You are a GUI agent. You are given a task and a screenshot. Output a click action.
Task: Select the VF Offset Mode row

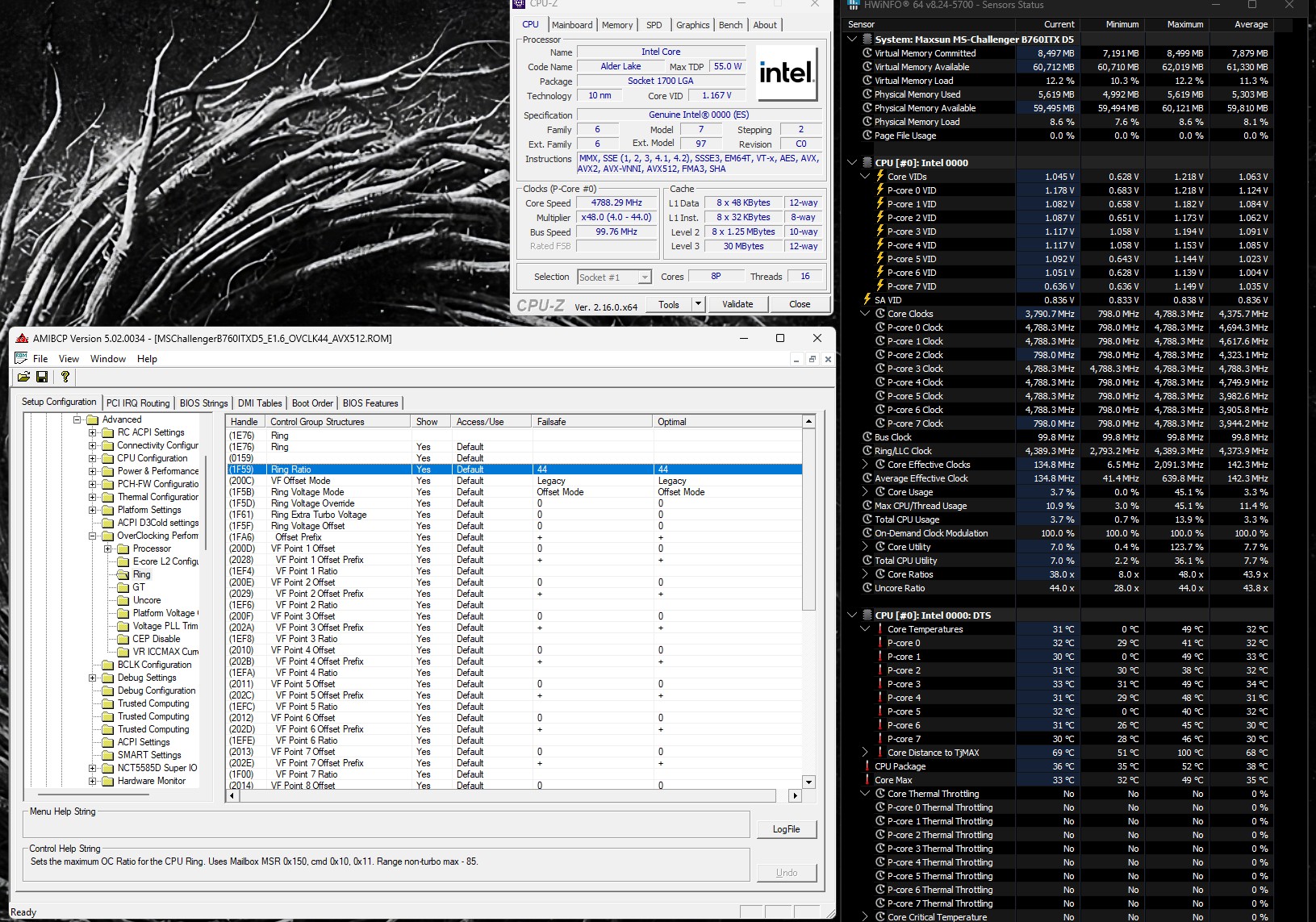[x=300, y=481]
